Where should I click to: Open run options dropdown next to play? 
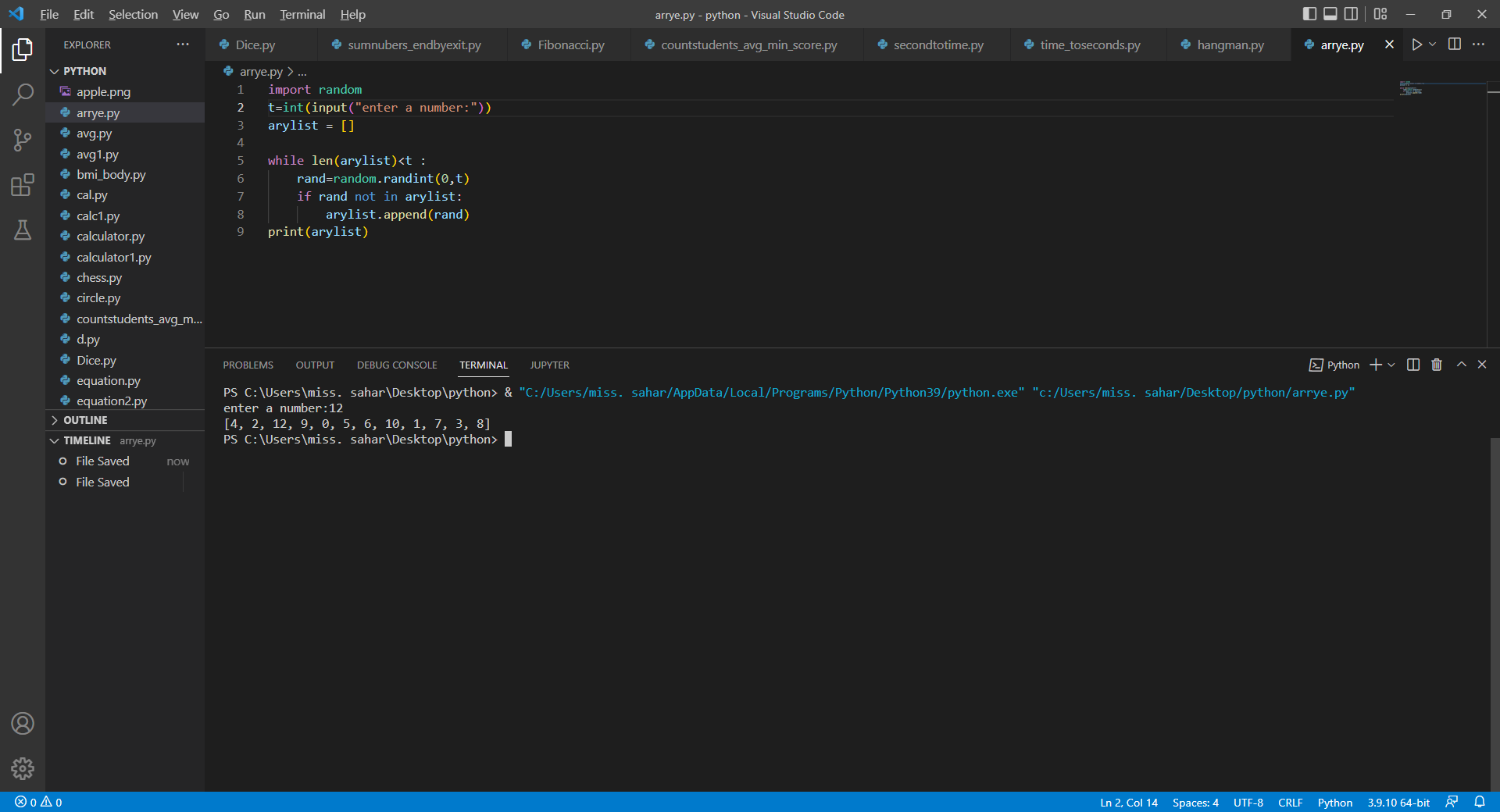pyautogui.click(x=1432, y=45)
